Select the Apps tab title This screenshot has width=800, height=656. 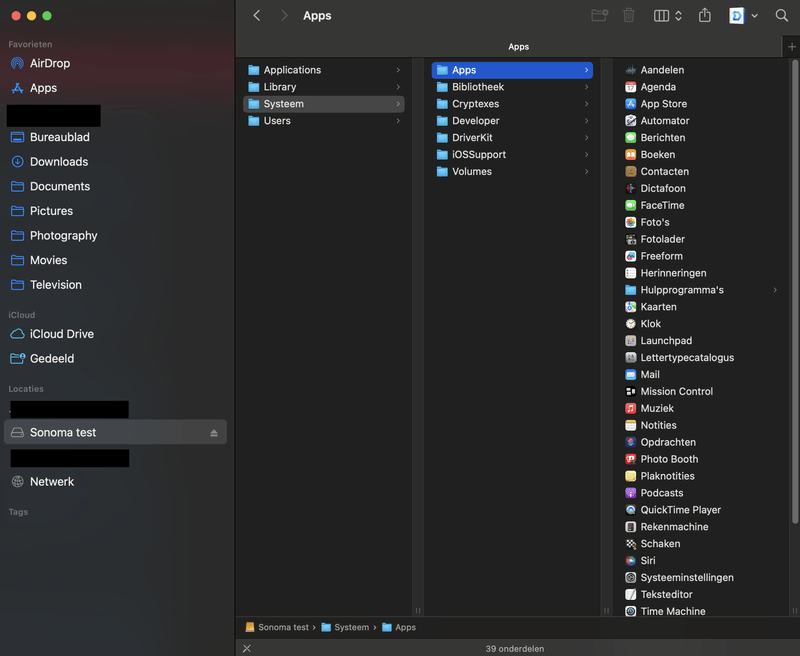(518, 46)
